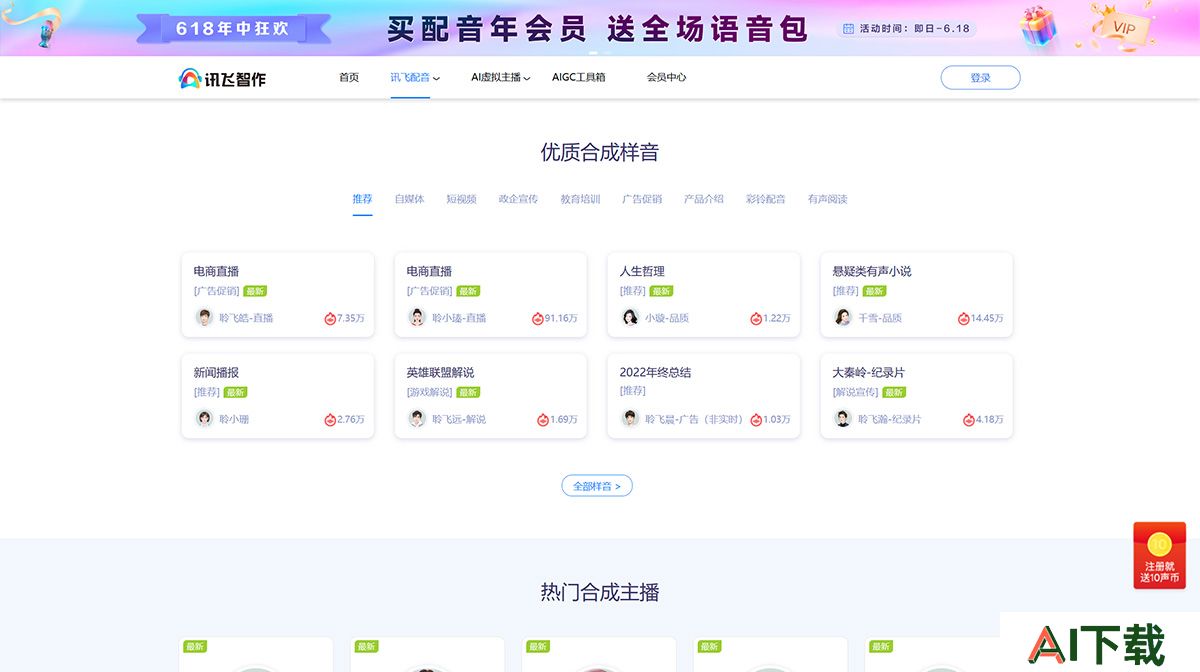The image size is (1200, 672).
Task: Open AIGC工具箱 menu item
Action: pyautogui.click(x=579, y=77)
